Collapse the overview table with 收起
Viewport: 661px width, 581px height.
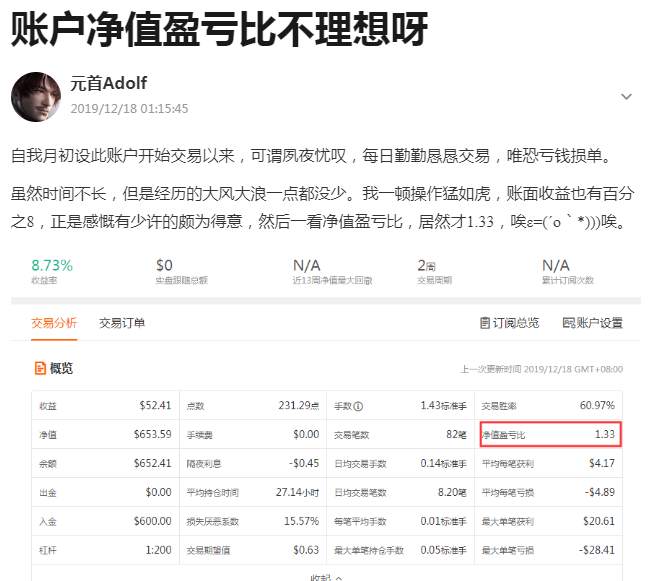[326, 578]
